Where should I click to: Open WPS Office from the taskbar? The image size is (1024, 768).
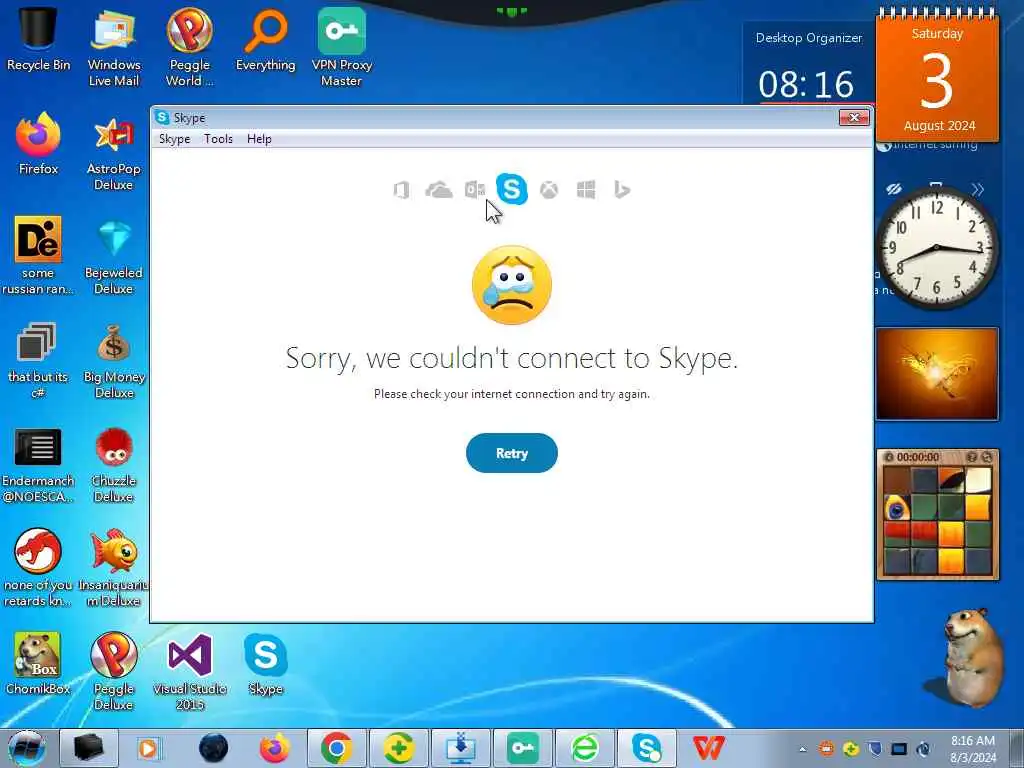pos(709,748)
